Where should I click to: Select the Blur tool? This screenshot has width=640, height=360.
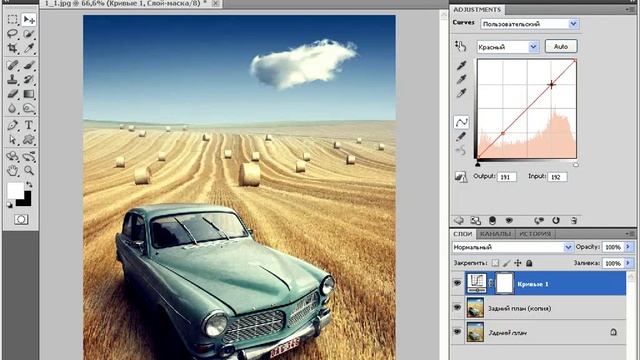point(13,108)
